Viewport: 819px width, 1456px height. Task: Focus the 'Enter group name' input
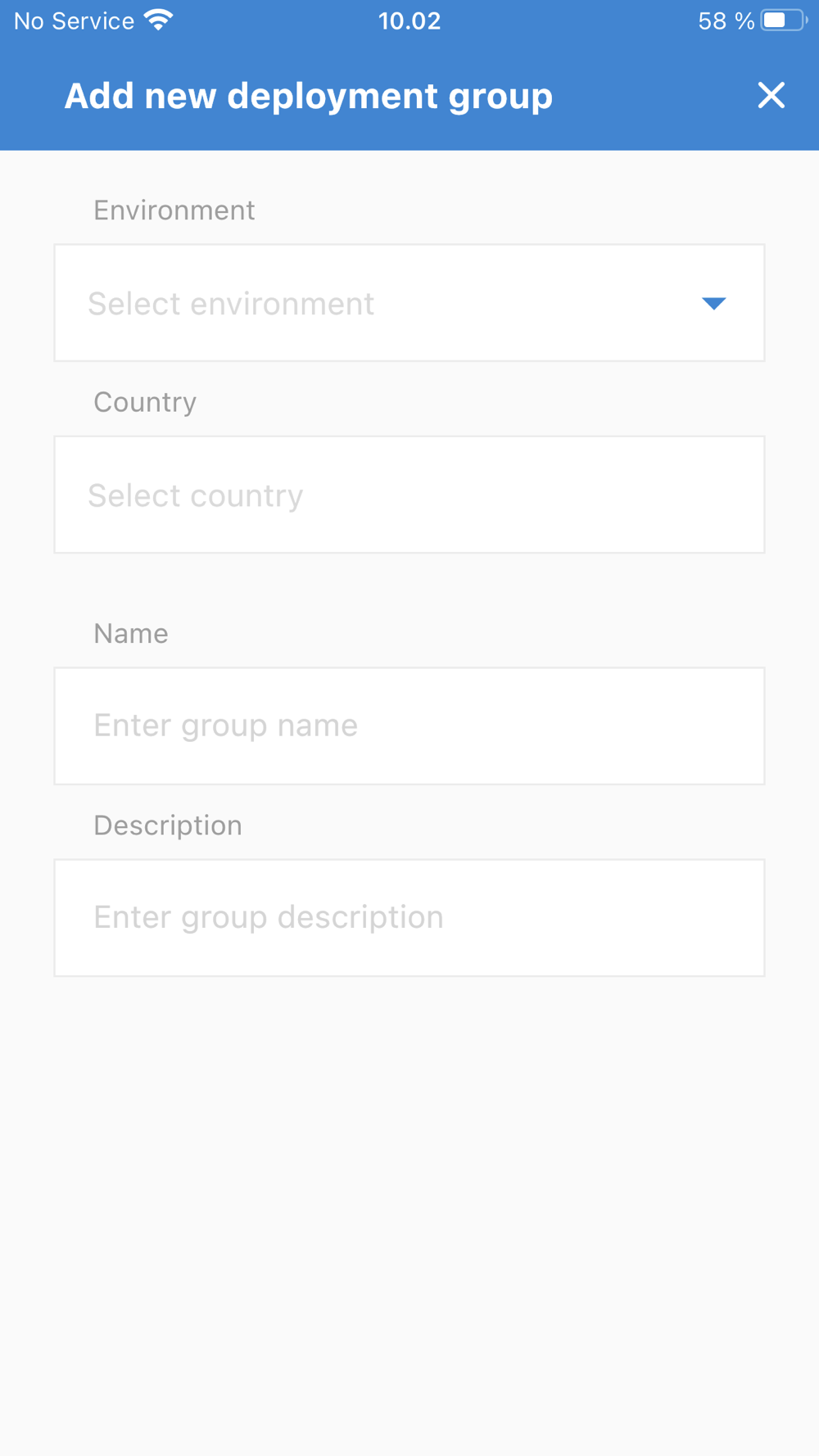pyautogui.click(x=409, y=726)
